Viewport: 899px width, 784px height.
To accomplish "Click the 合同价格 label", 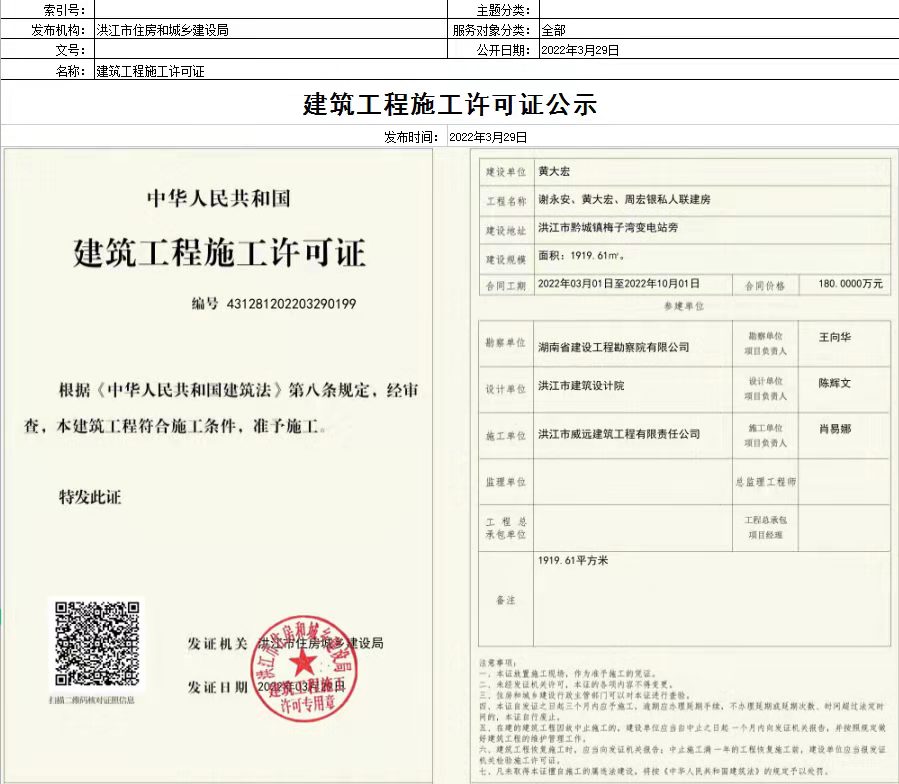I will (765, 286).
